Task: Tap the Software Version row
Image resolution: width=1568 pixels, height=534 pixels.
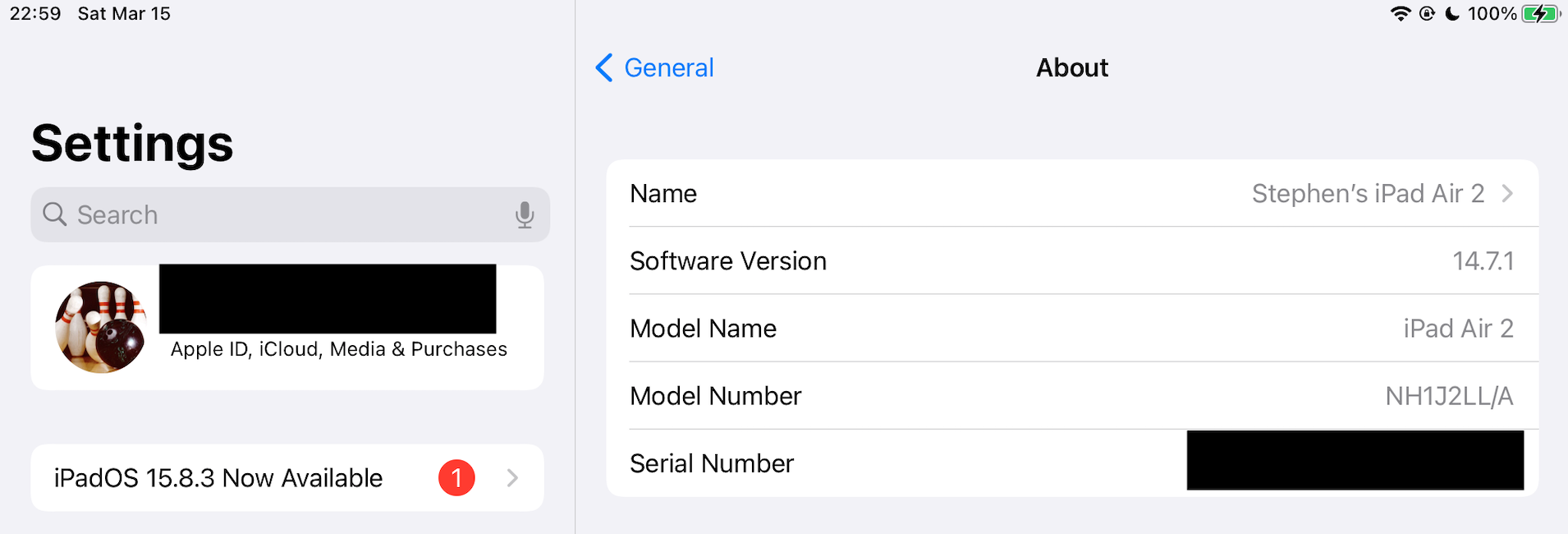Action: pyautogui.click(x=1071, y=261)
